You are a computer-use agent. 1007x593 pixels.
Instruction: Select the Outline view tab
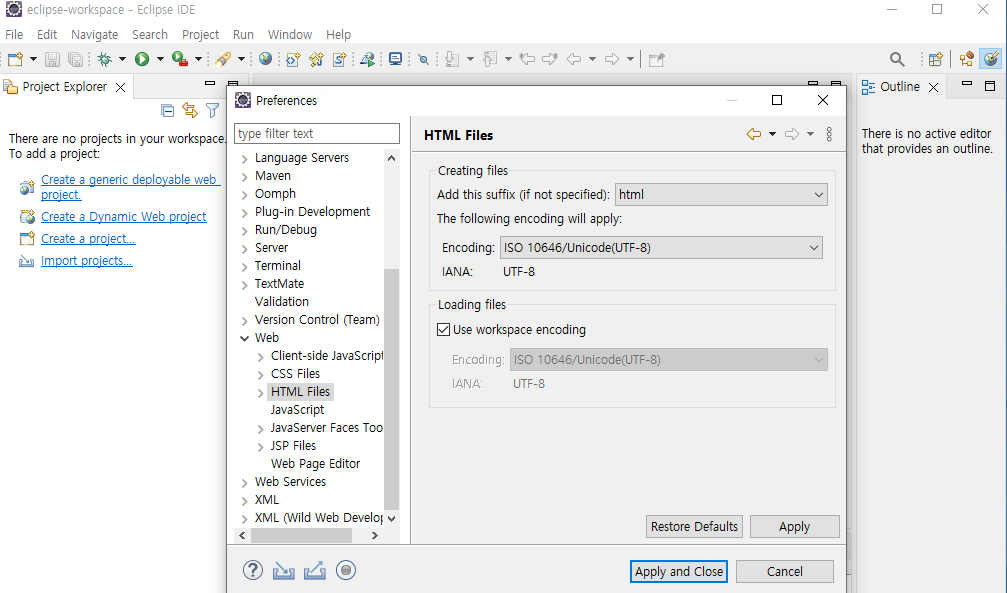pyautogui.click(x=900, y=87)
